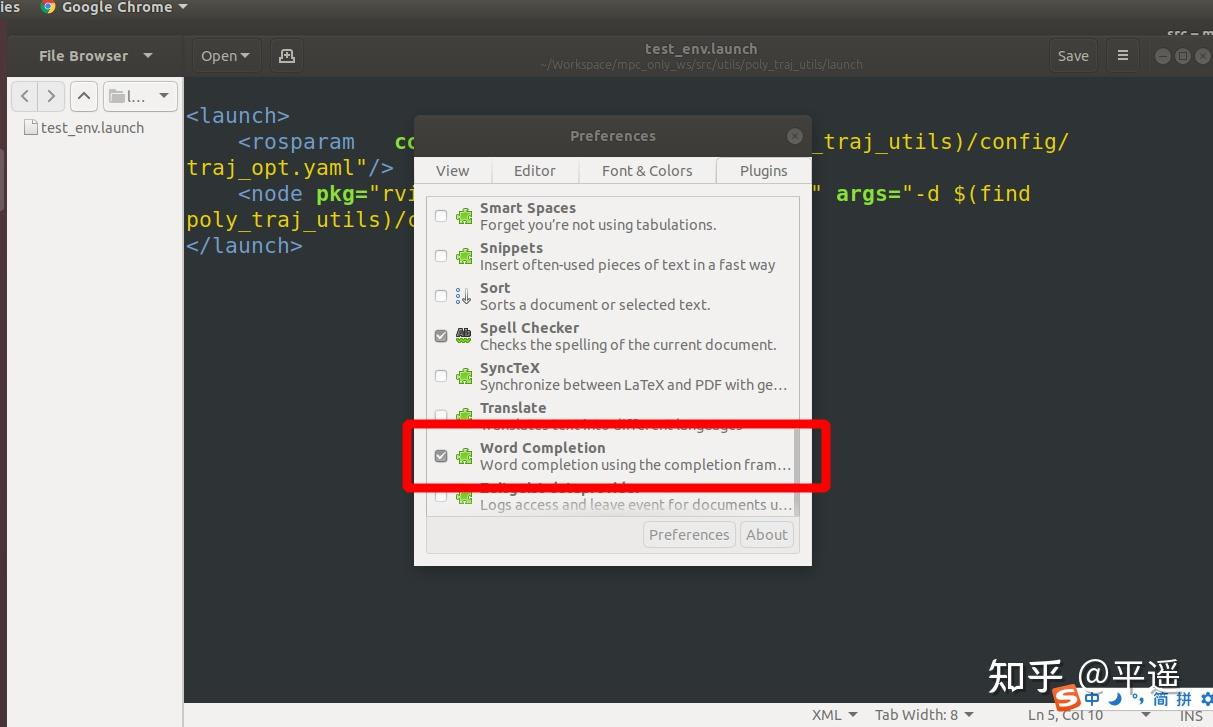Open the folder location combo box
1213x727 pixels.
tap(140, 97)
